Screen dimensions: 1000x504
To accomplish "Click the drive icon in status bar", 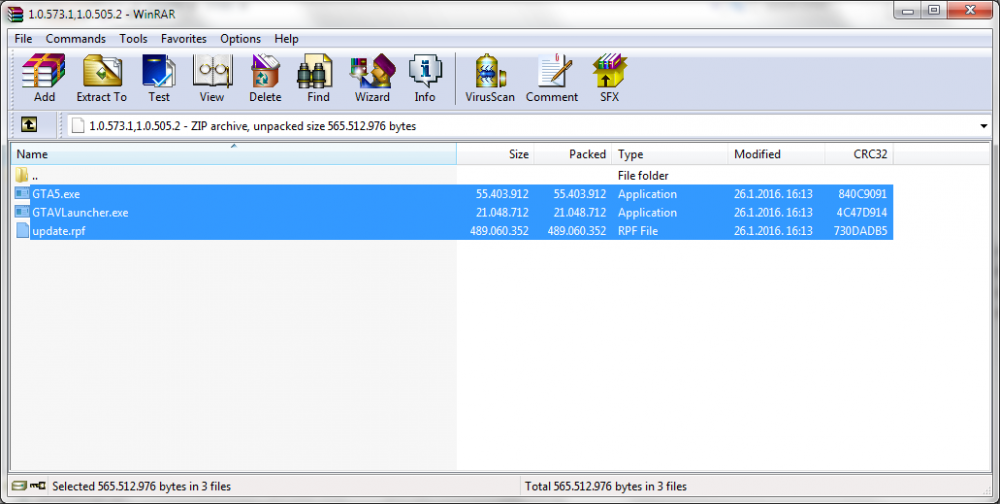I will [19, 485].
